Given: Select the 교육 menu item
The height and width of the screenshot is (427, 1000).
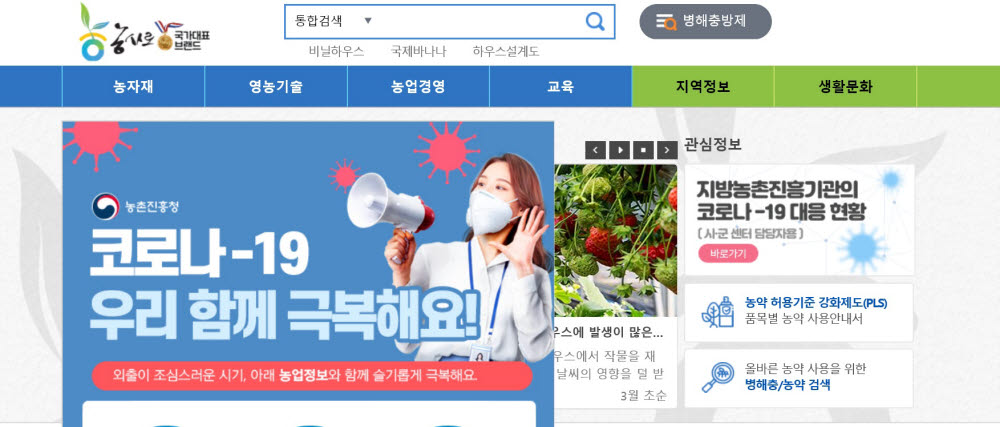Looking at the screenshot, I should tap(561, 87).
